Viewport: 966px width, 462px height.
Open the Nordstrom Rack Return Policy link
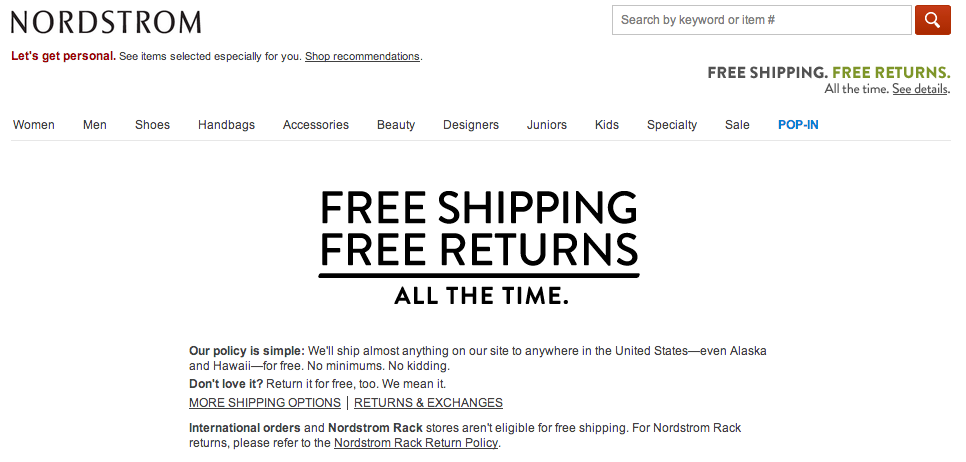pyautogui.click(x=416, y=443)
